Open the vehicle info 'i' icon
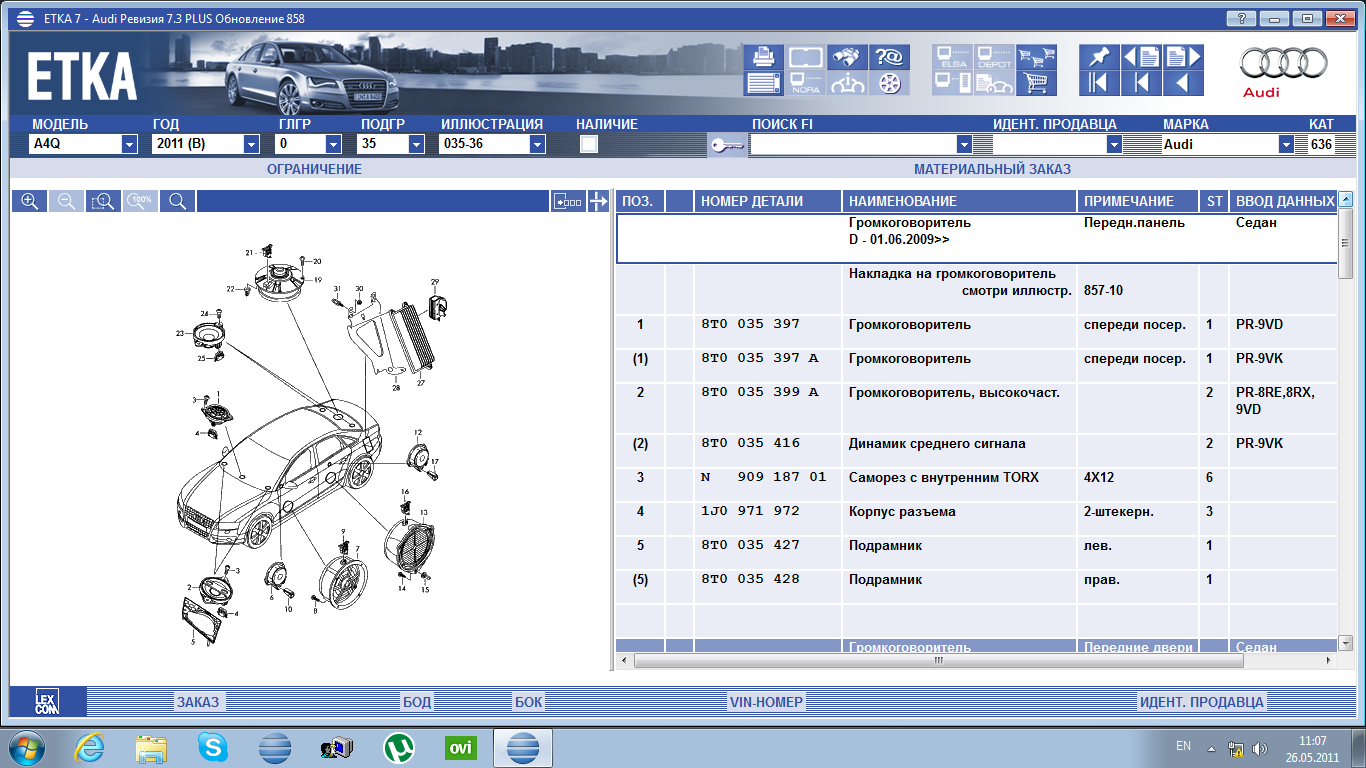The height and width of the screenshot is (768, 1366). click(x=847, y=83)
